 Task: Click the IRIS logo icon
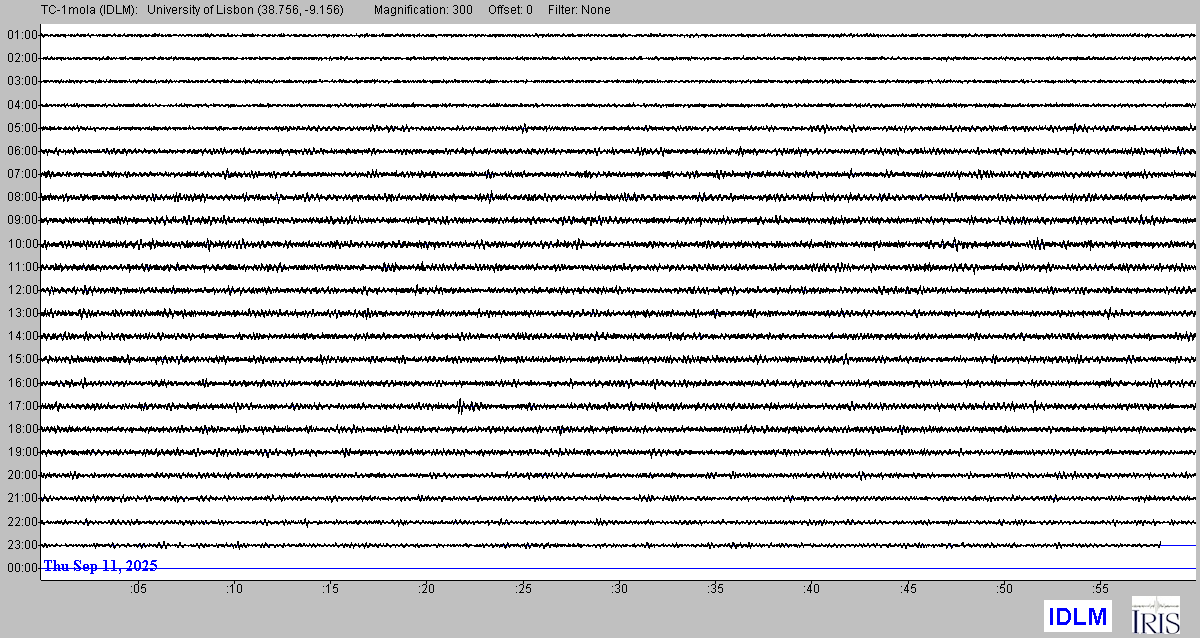(1155, 614)
